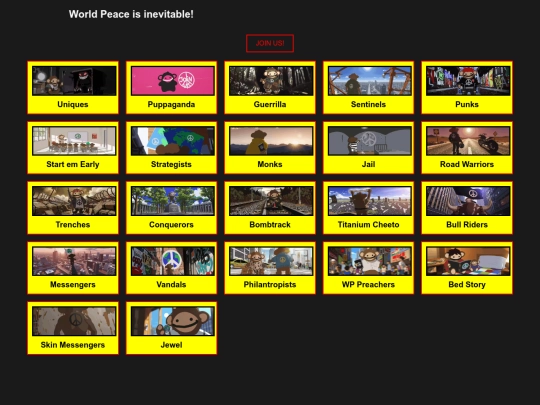Open the Bull Riders thumbnail
Viewport: 540px width, 405px height.
click(468, 201)
